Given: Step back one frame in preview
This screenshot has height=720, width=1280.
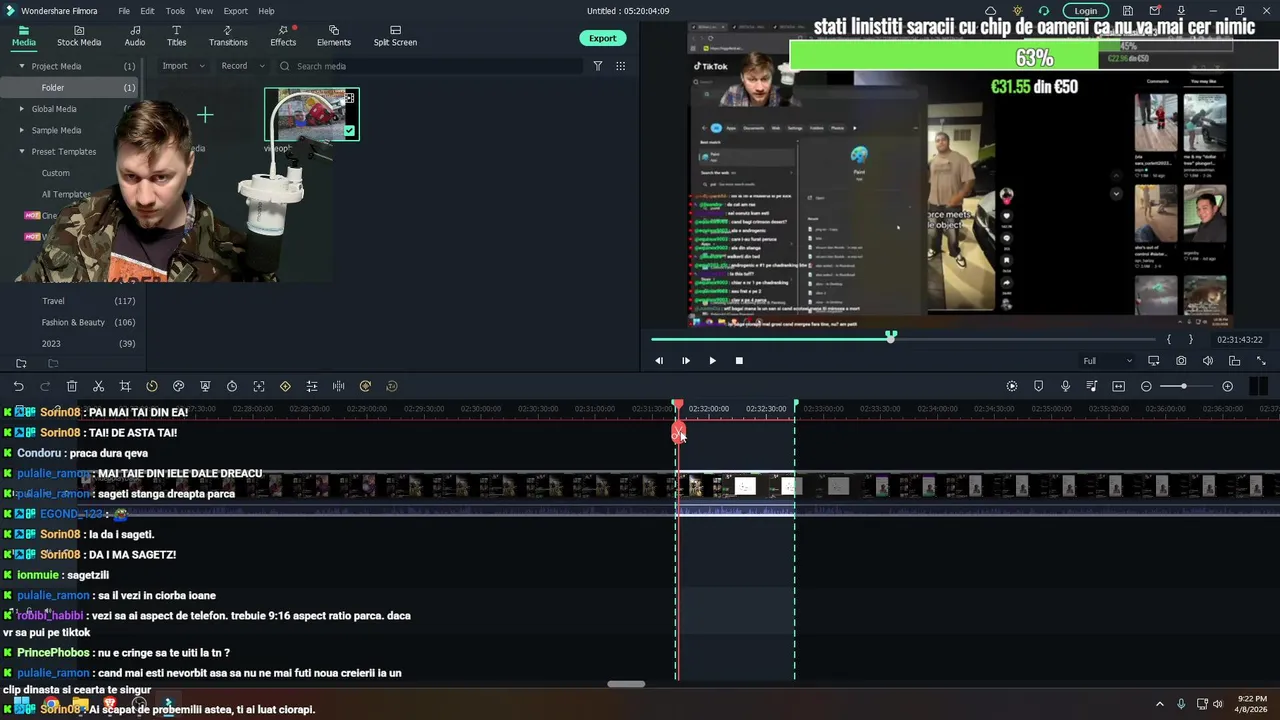Looking at the screenshot, I should click(x=659, y=361).
